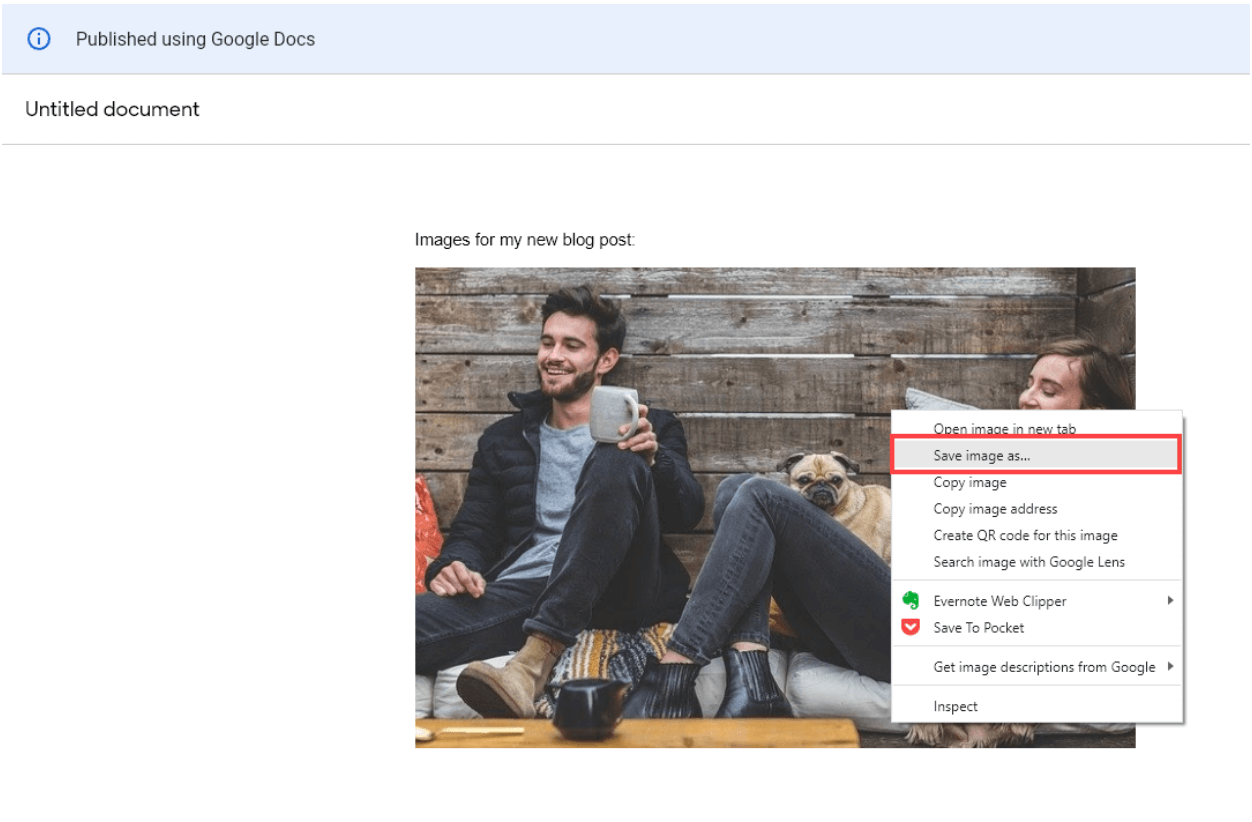Click the blue info icon in the banner
The image size is (1252, 822).
coord(39,39)
